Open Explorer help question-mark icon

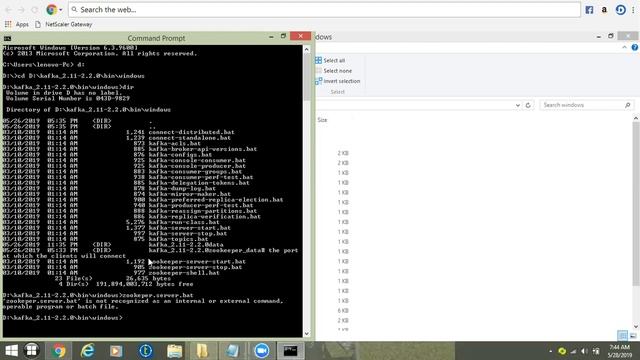(x=635, y=48)
